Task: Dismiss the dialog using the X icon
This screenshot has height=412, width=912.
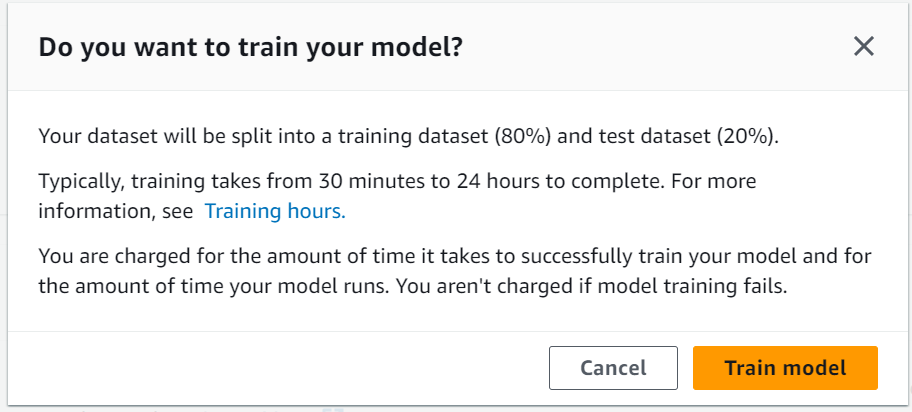Action: 864,47
